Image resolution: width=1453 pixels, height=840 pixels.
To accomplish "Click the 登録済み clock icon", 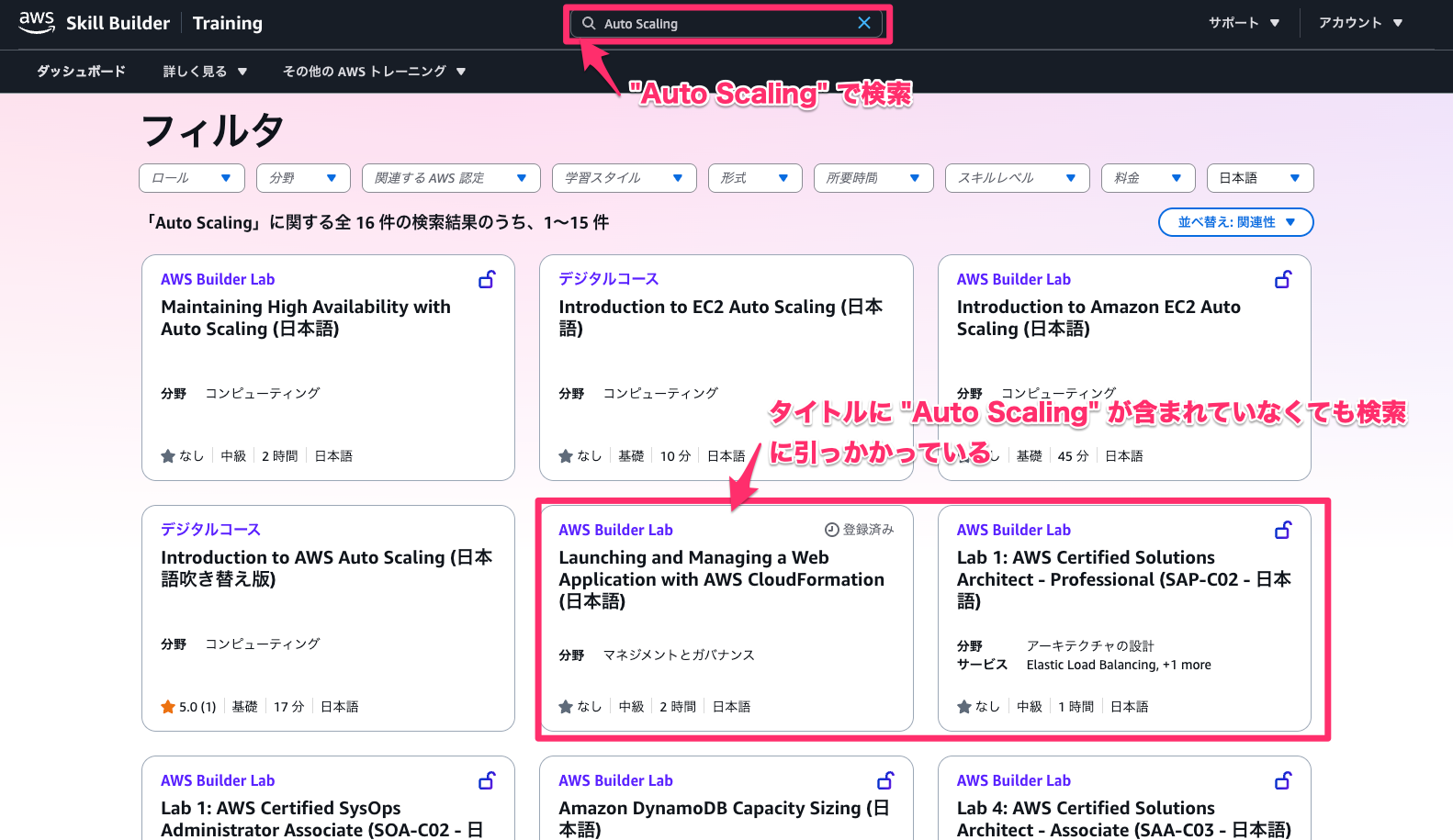I will pyautogui.click(x=832, y=530).
